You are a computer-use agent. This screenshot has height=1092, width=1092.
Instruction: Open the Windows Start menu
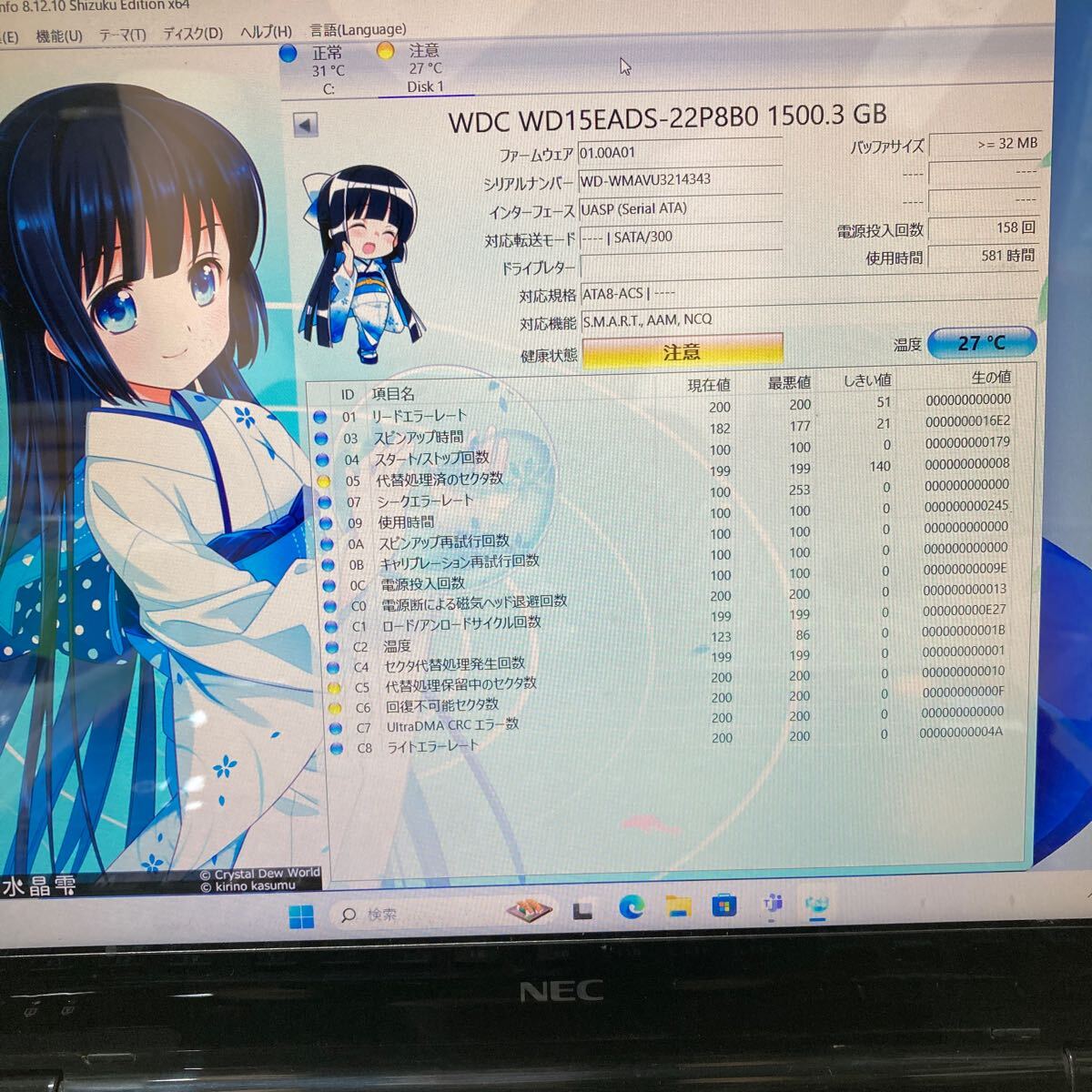(301, 915)
